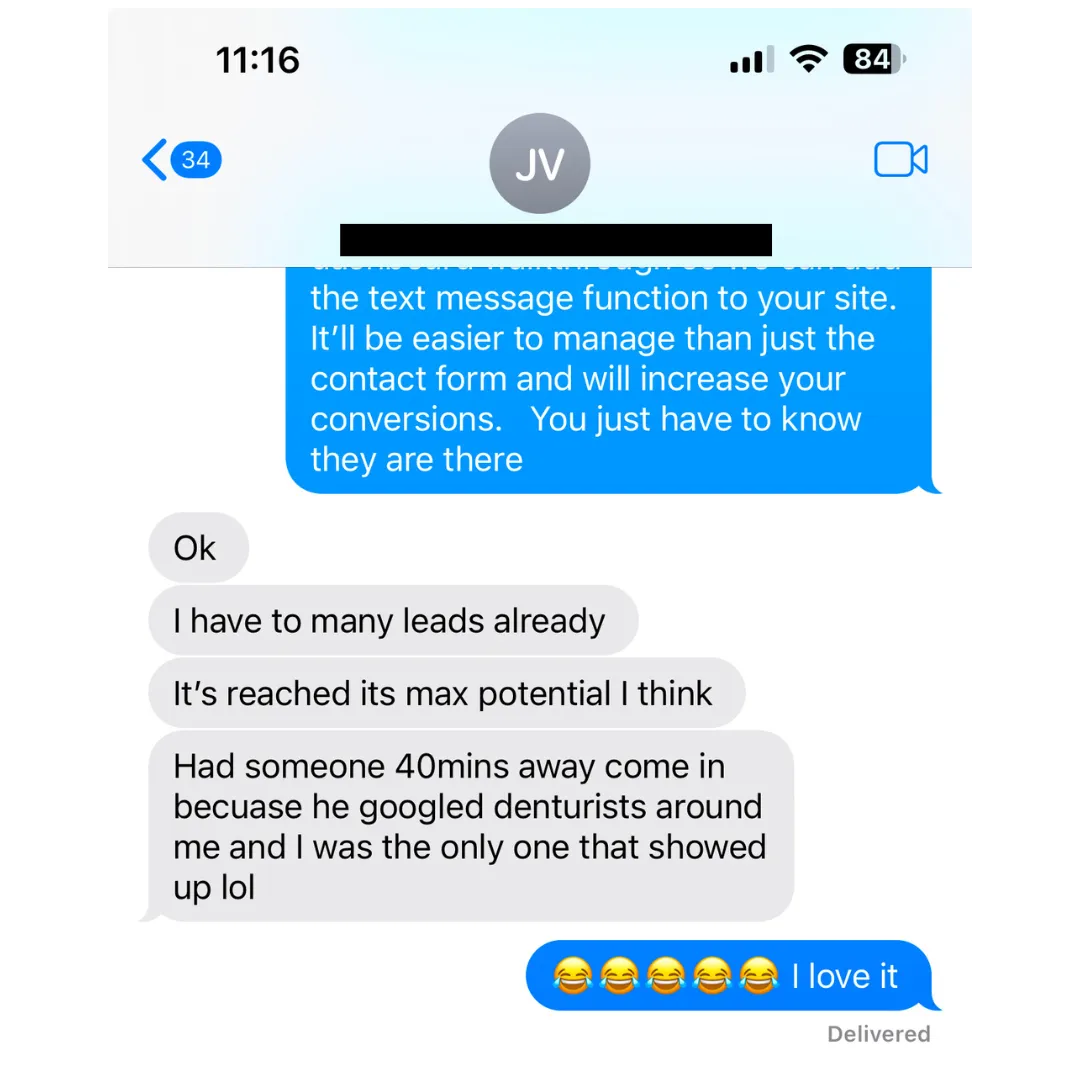1080x1080 pixels.
Task: Tap the cellular signal bars icon
Action: [751, 60]
